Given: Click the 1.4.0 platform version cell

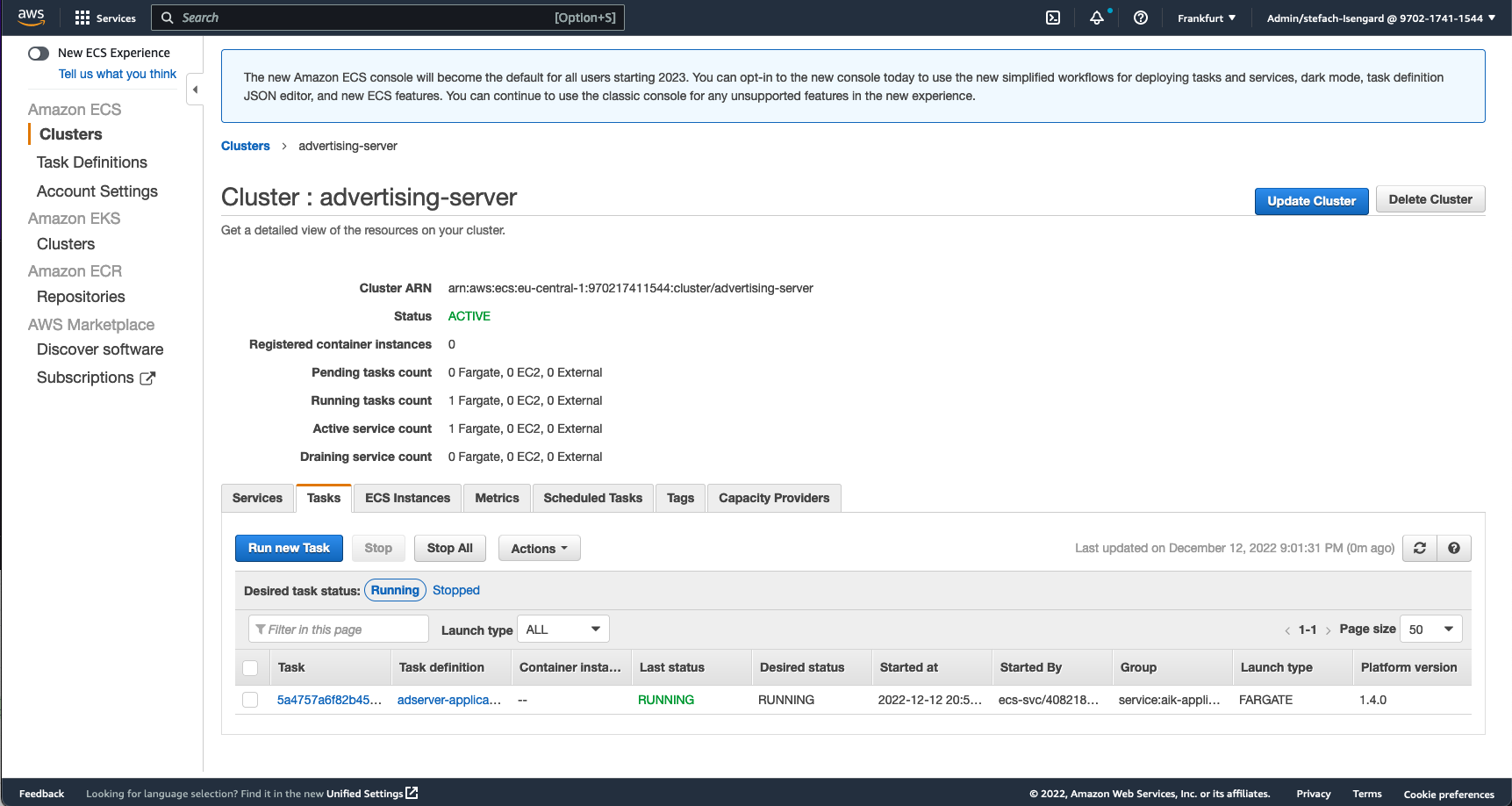Looking at the screenshot, I should (x=1372, y=700).
